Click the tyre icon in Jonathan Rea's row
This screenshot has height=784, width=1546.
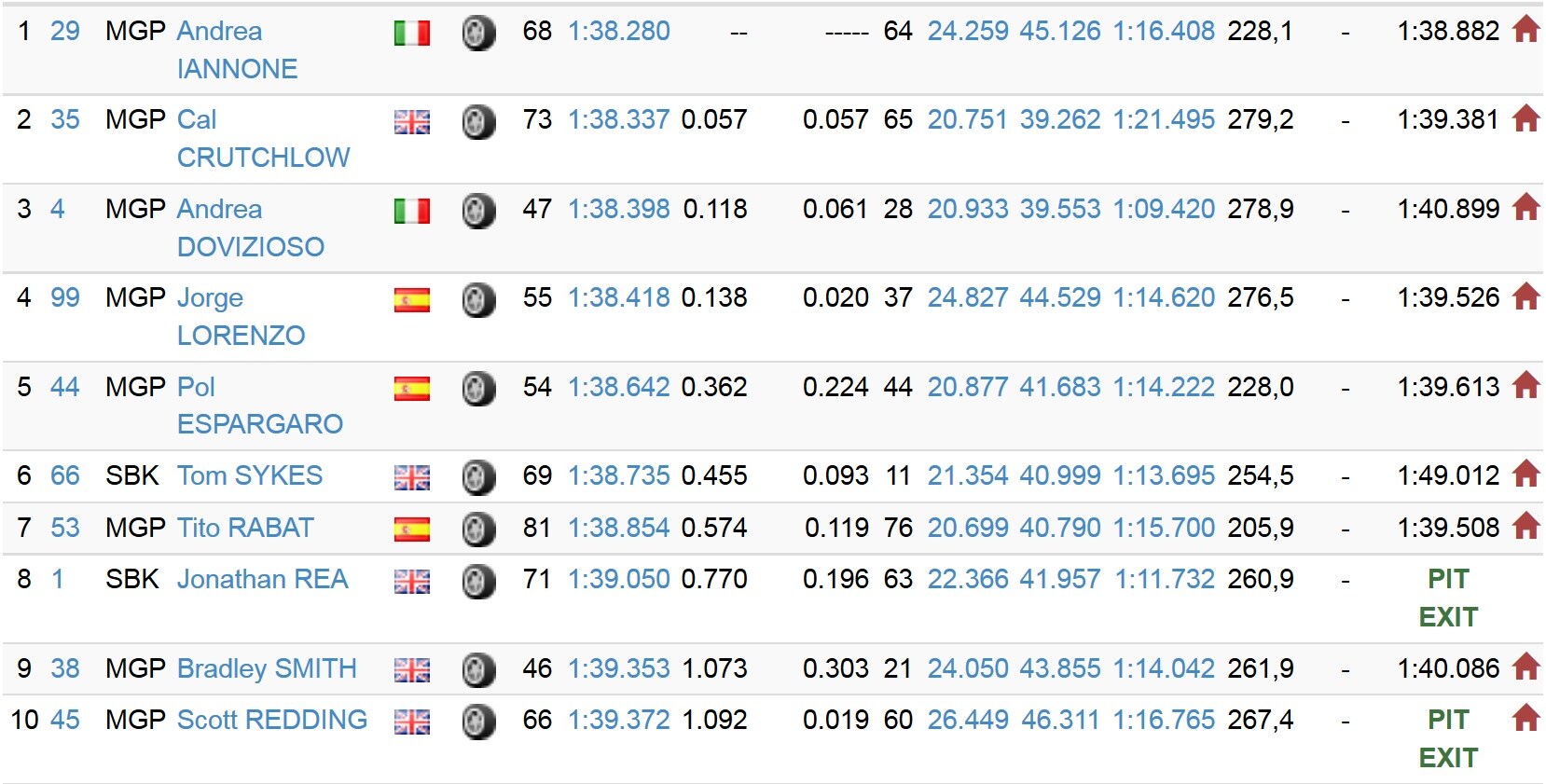coord(478,581)
